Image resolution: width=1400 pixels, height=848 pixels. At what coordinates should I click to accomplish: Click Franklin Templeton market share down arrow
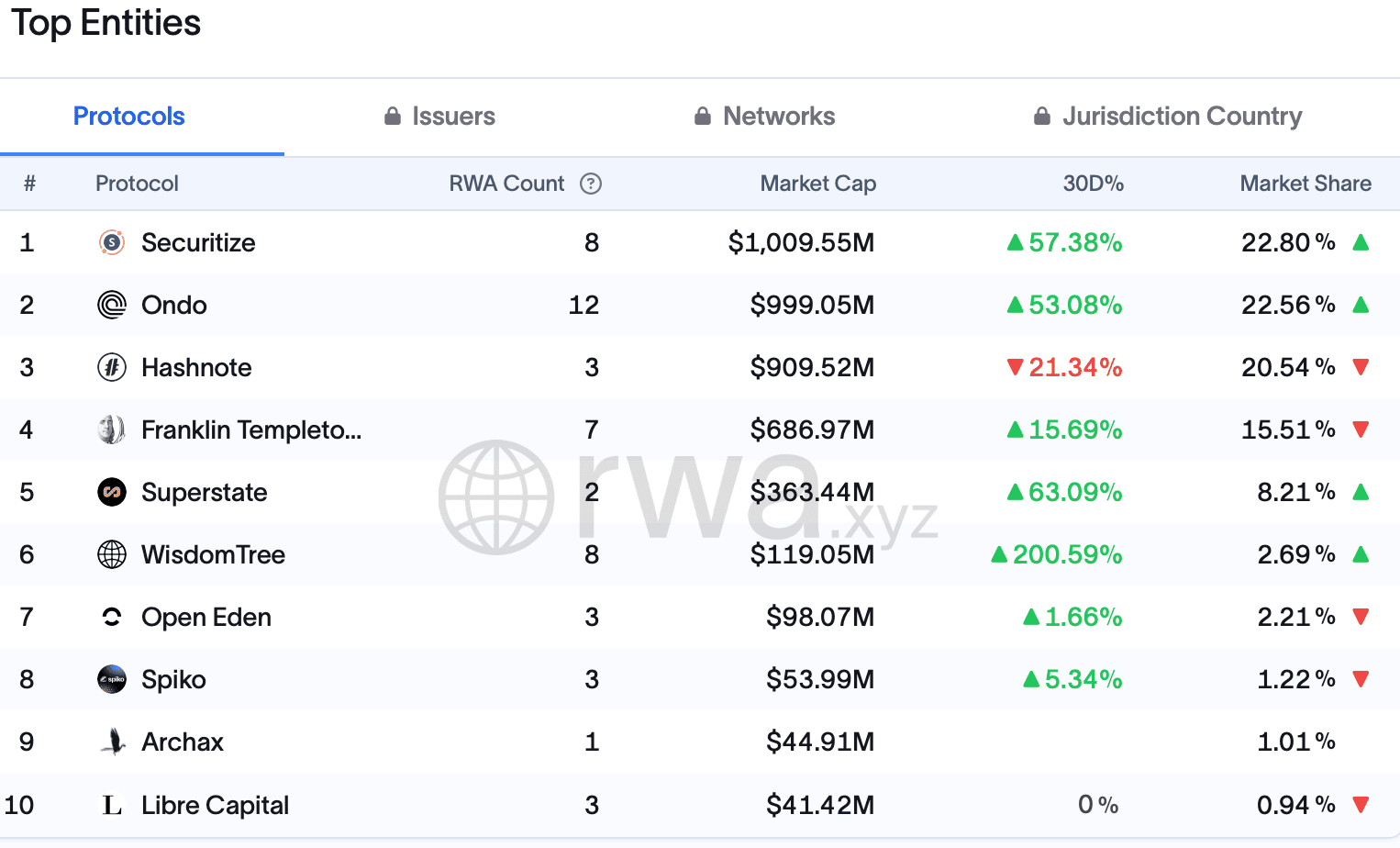click(x=1361, y=430)
